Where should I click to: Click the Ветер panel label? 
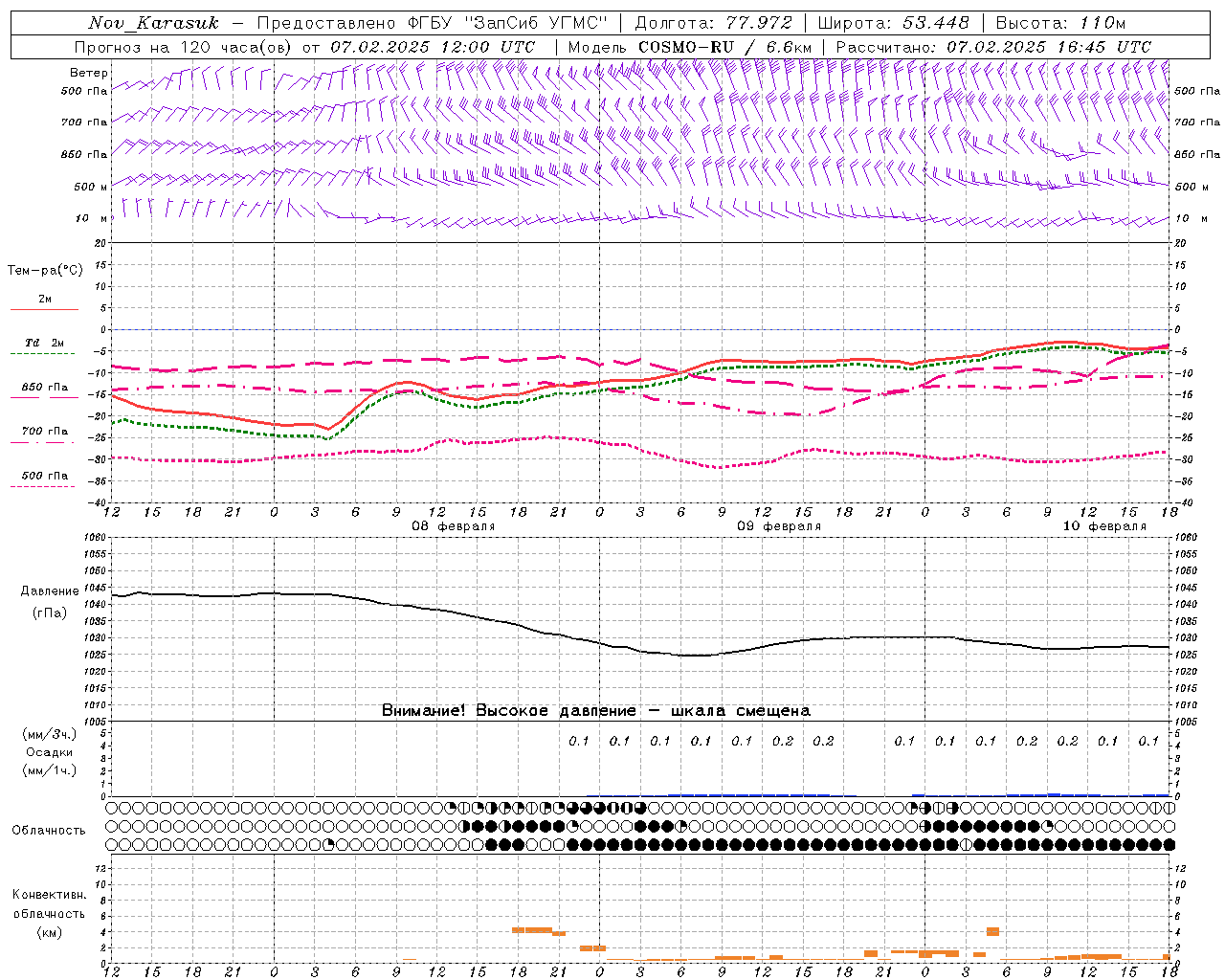pyautogui.click(x=88, y=73)
